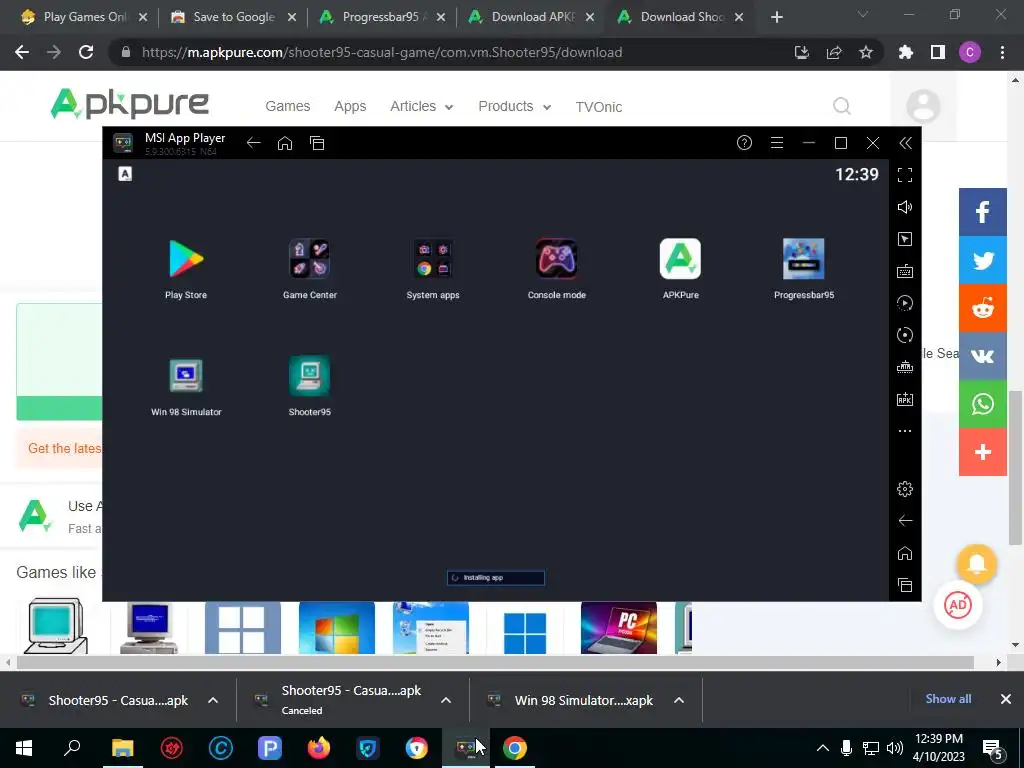Viewport: 1024px width, 768px height.
Task: Open App Player settings gear
Action: tap(904, 488)
